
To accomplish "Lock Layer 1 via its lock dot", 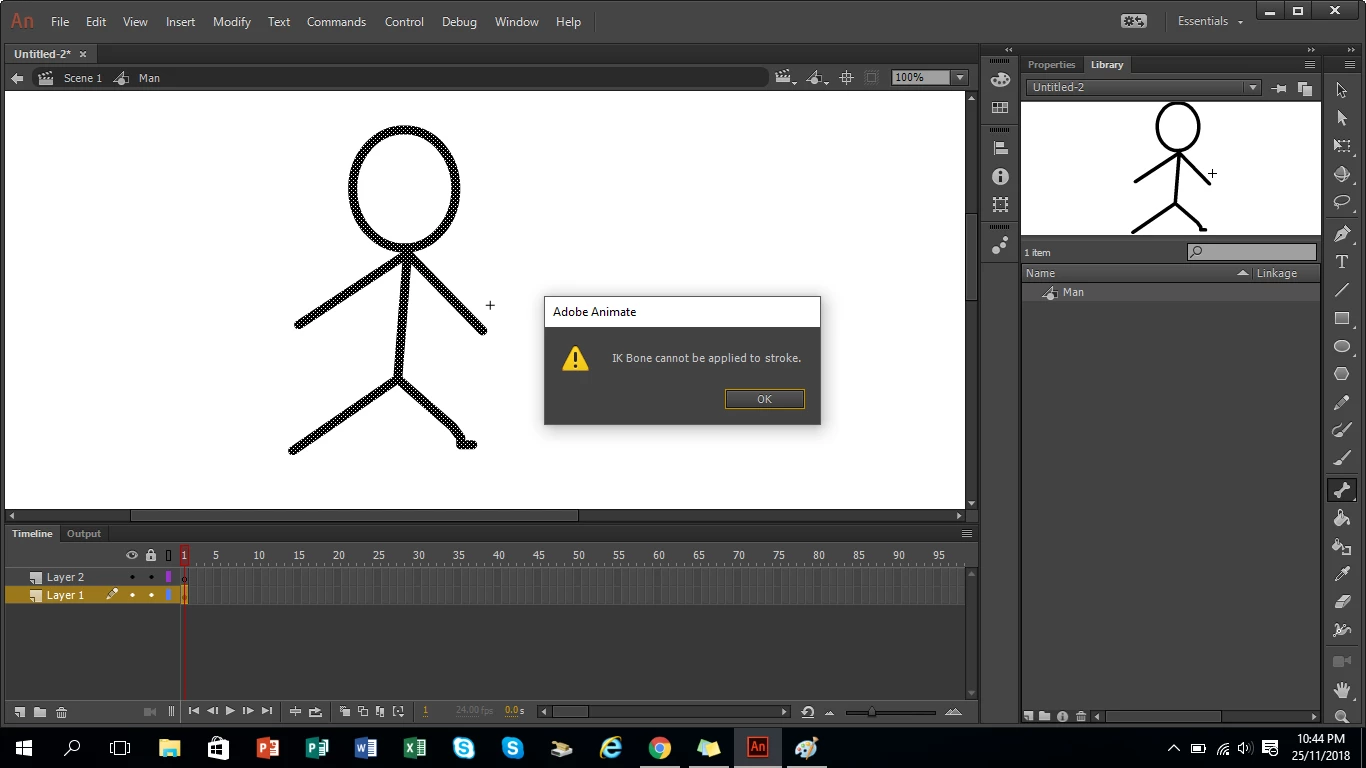I will pyautogui.click(x=151, y=595).
